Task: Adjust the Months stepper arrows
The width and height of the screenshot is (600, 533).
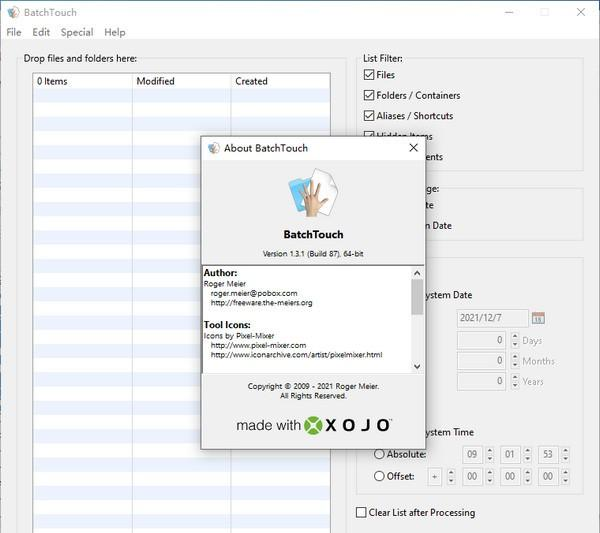Action: [x=515, y=360]
